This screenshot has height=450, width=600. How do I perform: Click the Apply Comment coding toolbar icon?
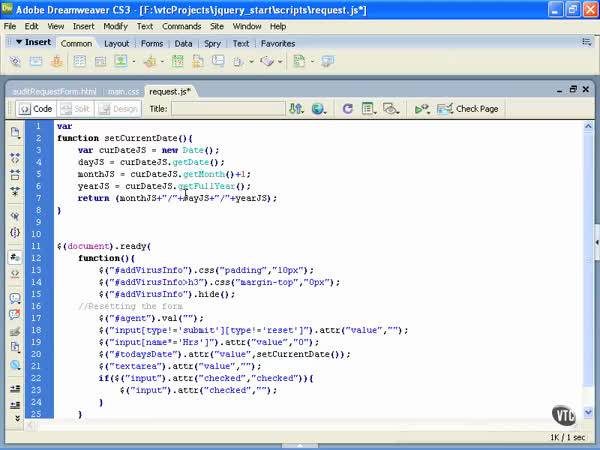(x=15, y=298)
